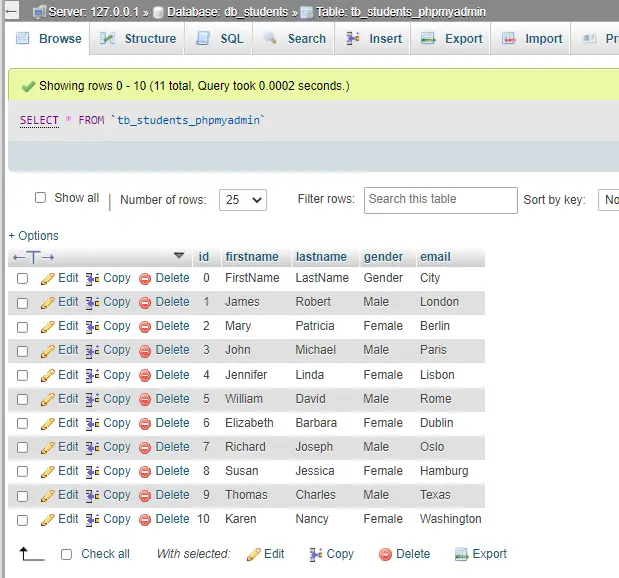Click the Delete link for Susan row

[172, 471]
